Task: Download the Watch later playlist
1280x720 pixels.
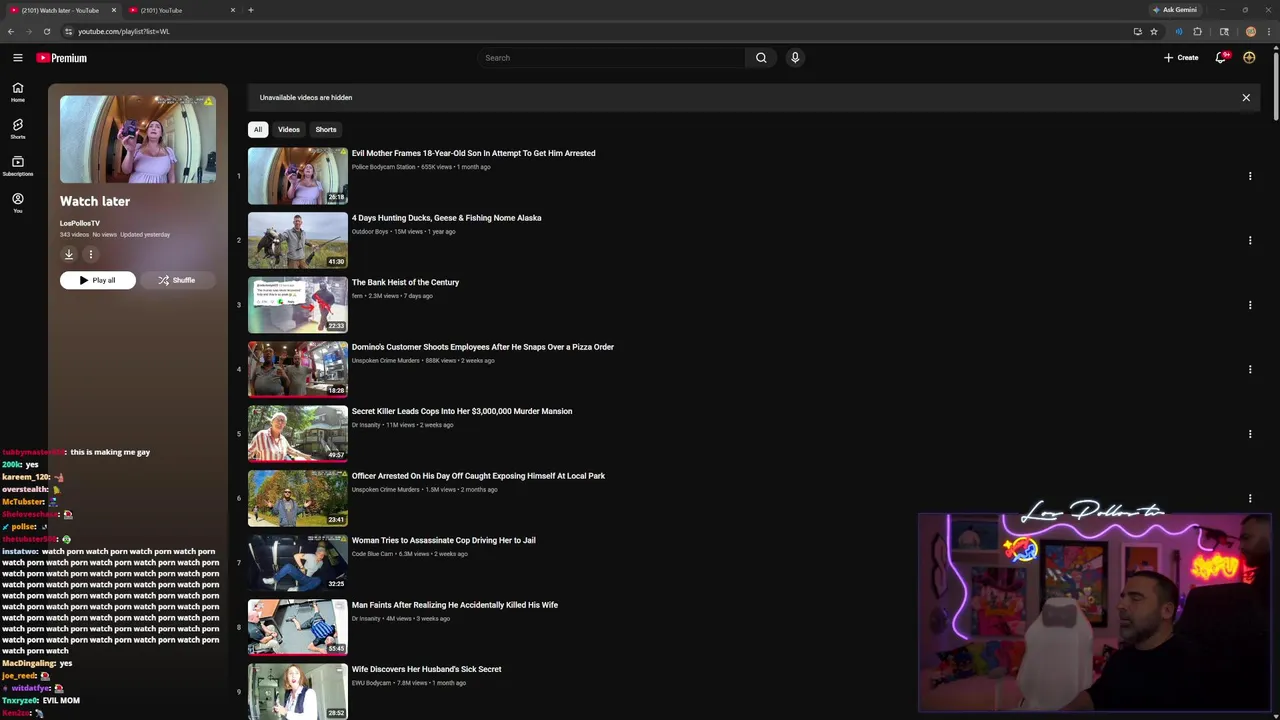Action: 69,254
